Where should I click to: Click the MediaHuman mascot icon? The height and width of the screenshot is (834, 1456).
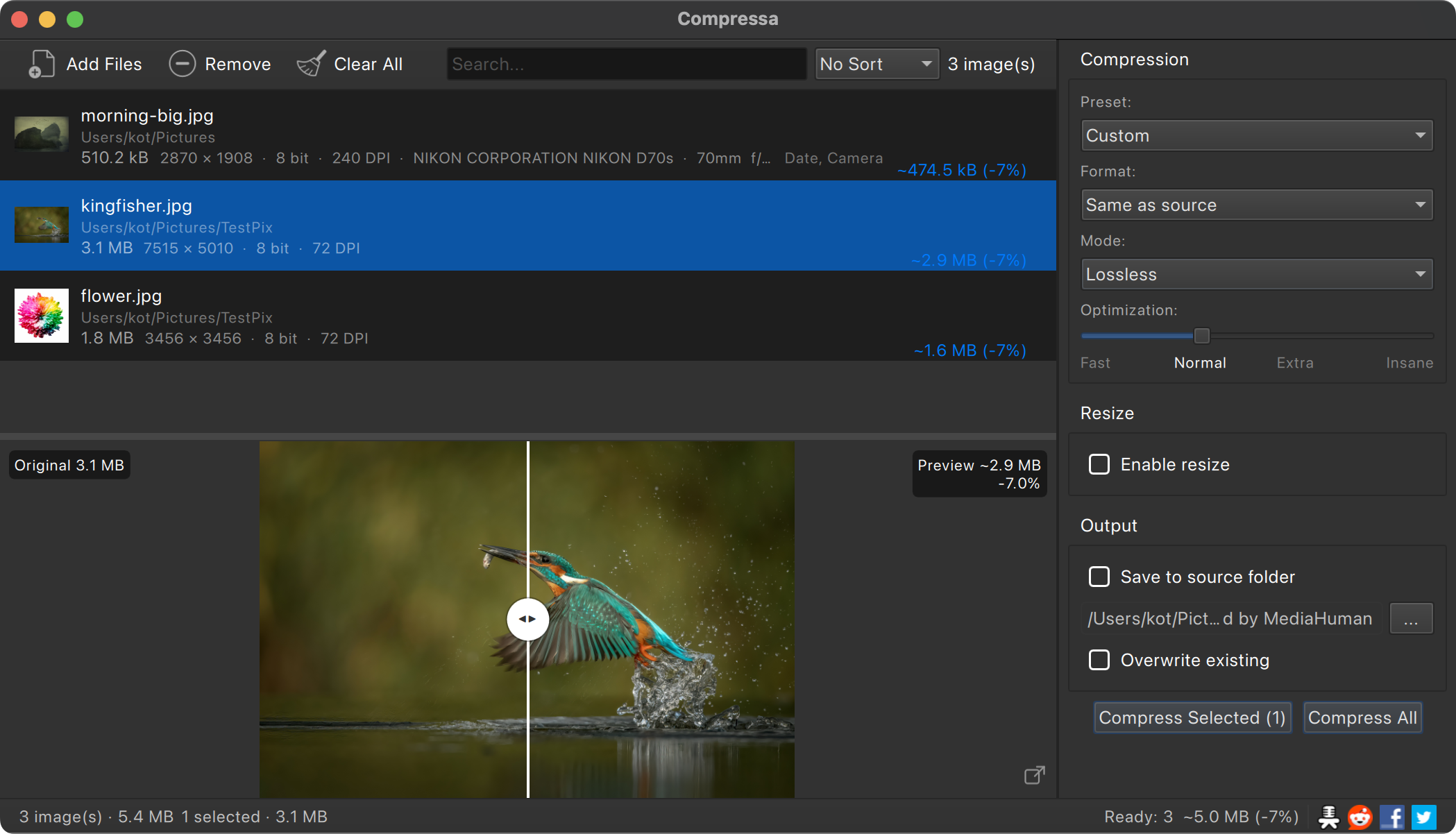1328,817
